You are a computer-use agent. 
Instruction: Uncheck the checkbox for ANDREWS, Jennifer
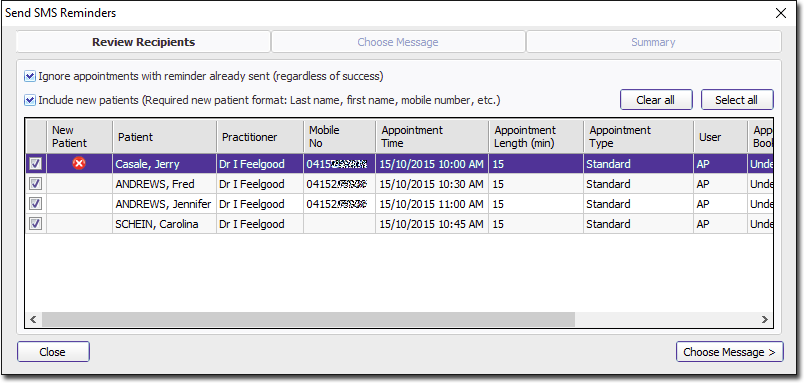[x=35, y=204]
